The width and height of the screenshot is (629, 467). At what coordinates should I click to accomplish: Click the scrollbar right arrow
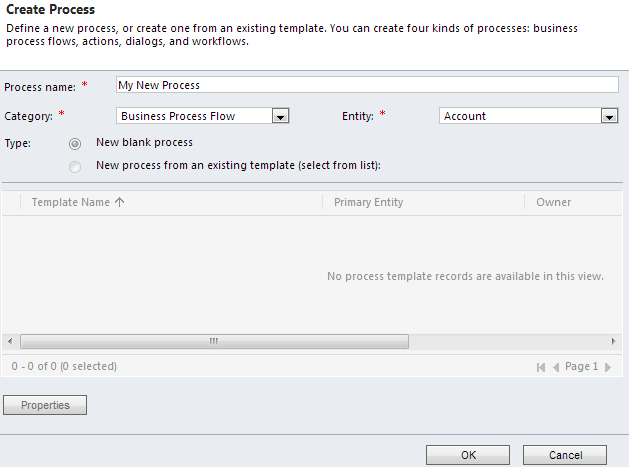coord(615,341)
